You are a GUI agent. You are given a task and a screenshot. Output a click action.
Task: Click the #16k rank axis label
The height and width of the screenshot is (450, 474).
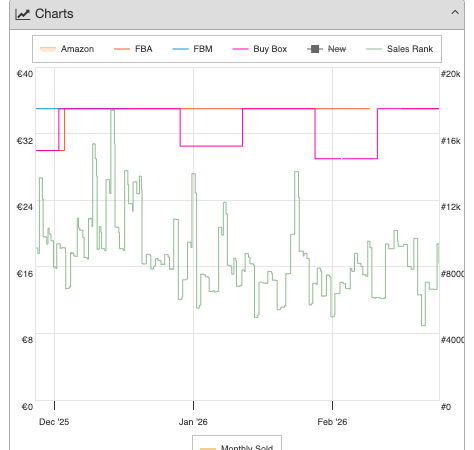click(451, 141)
